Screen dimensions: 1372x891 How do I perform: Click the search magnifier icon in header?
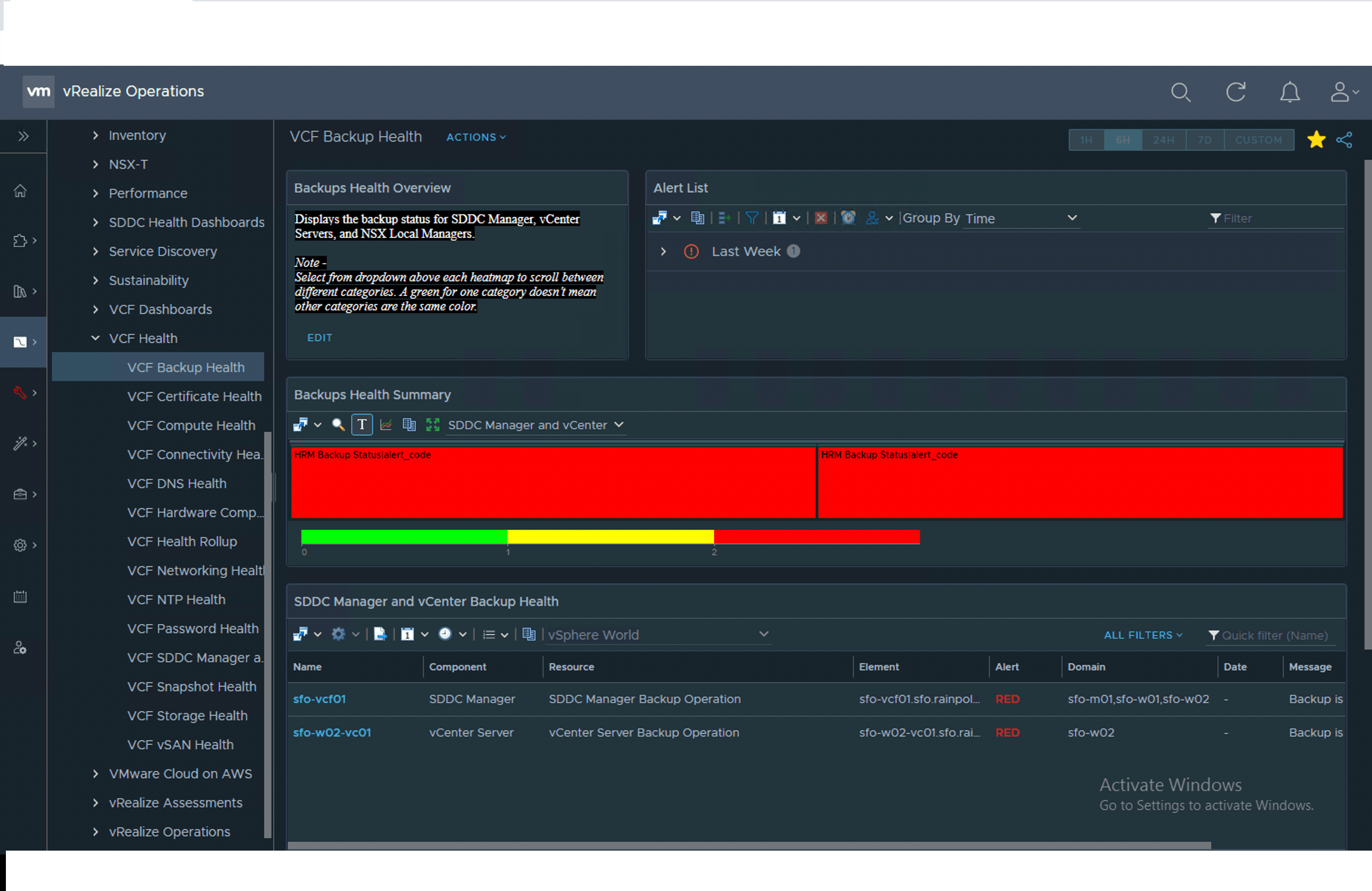(x=1180, y=92)
